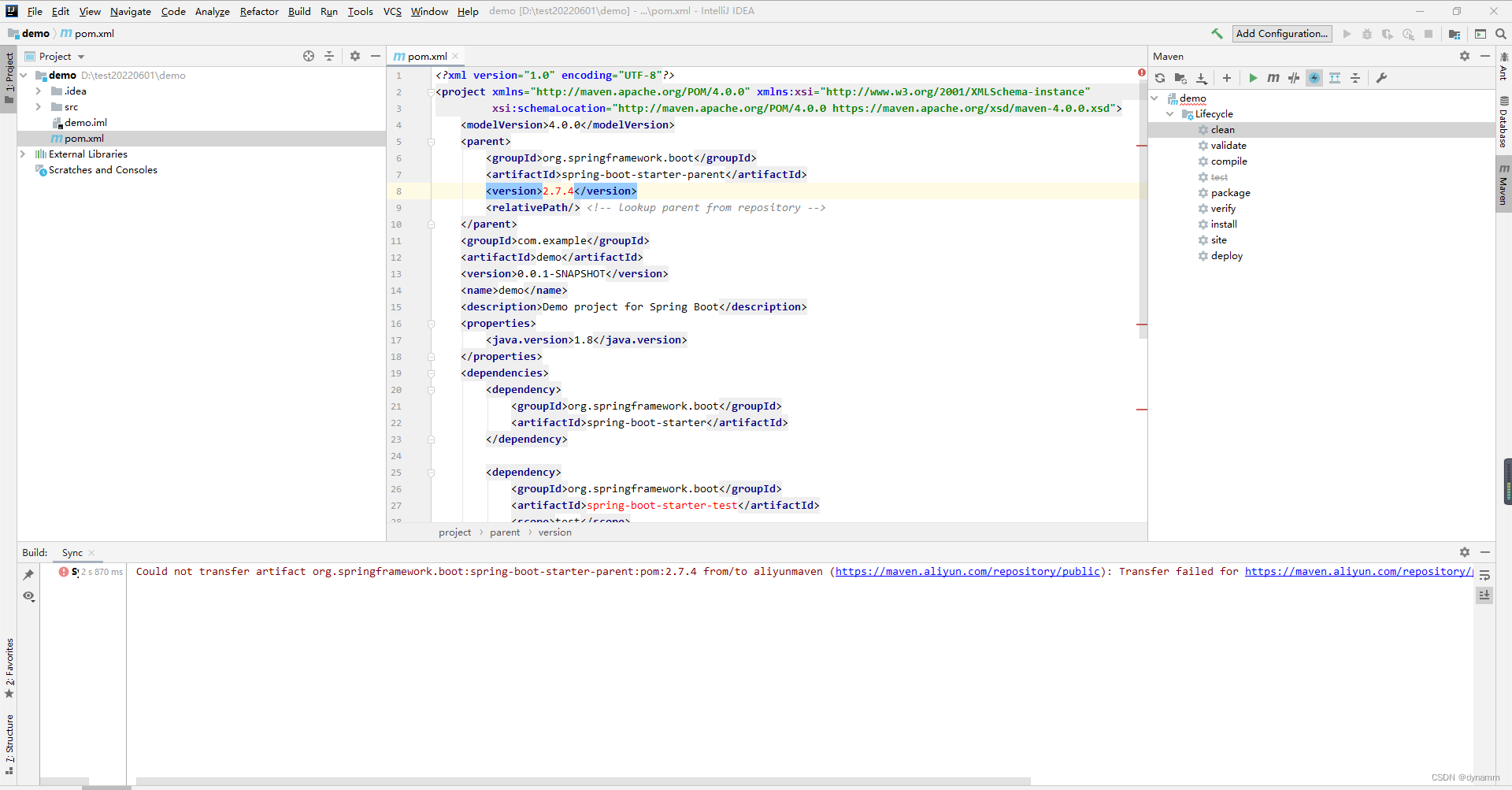The height and width of the screenshot is (790, 1512).
Task: Collapse all in the Project panel
Action: (329, 56)
